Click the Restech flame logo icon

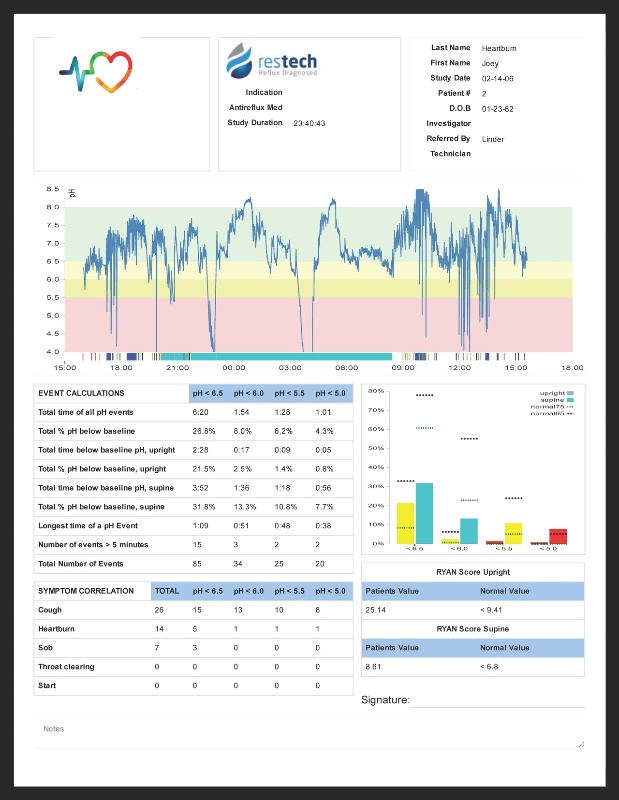coord(235,60)
